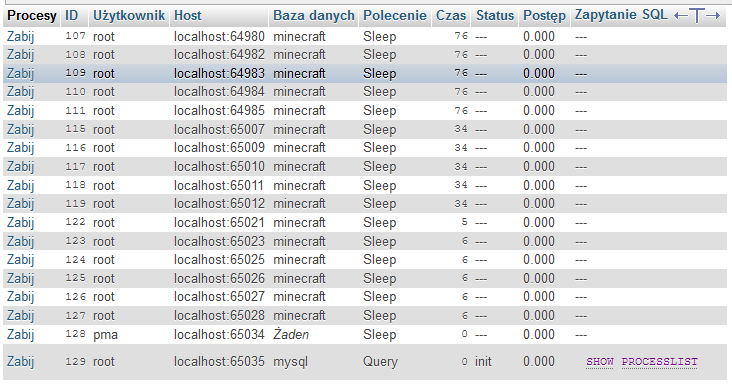Select host cell localhost:65034
732x390 pixels.
click(219, 334)
